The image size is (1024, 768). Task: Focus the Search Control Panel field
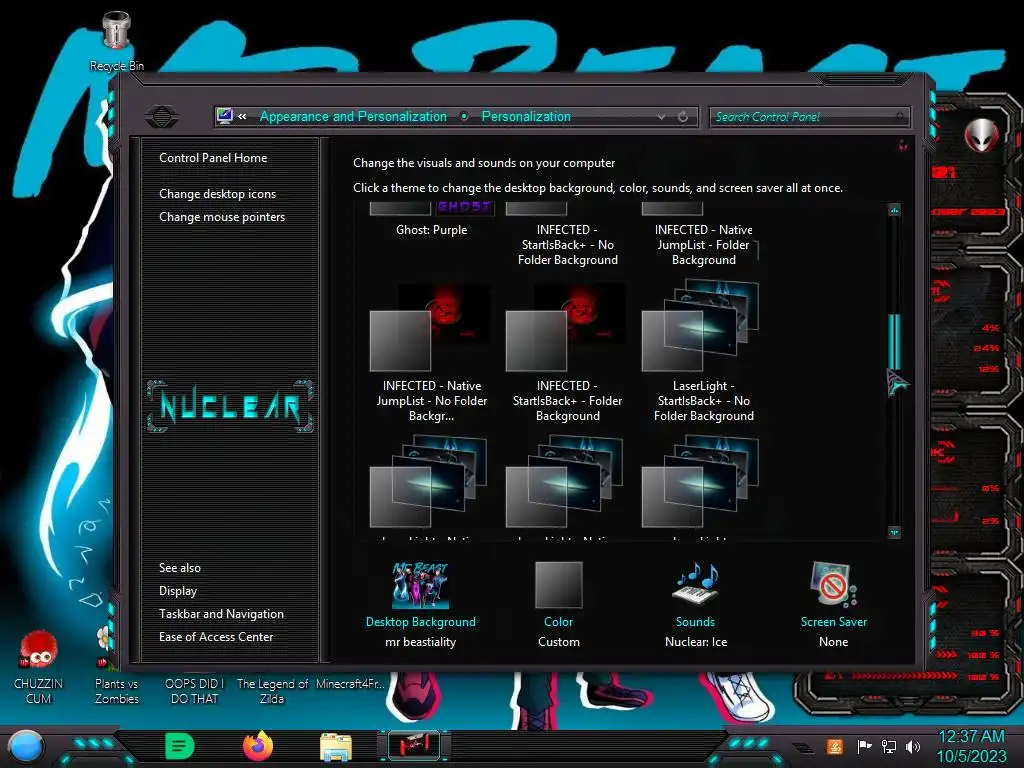tap(809, 117)
